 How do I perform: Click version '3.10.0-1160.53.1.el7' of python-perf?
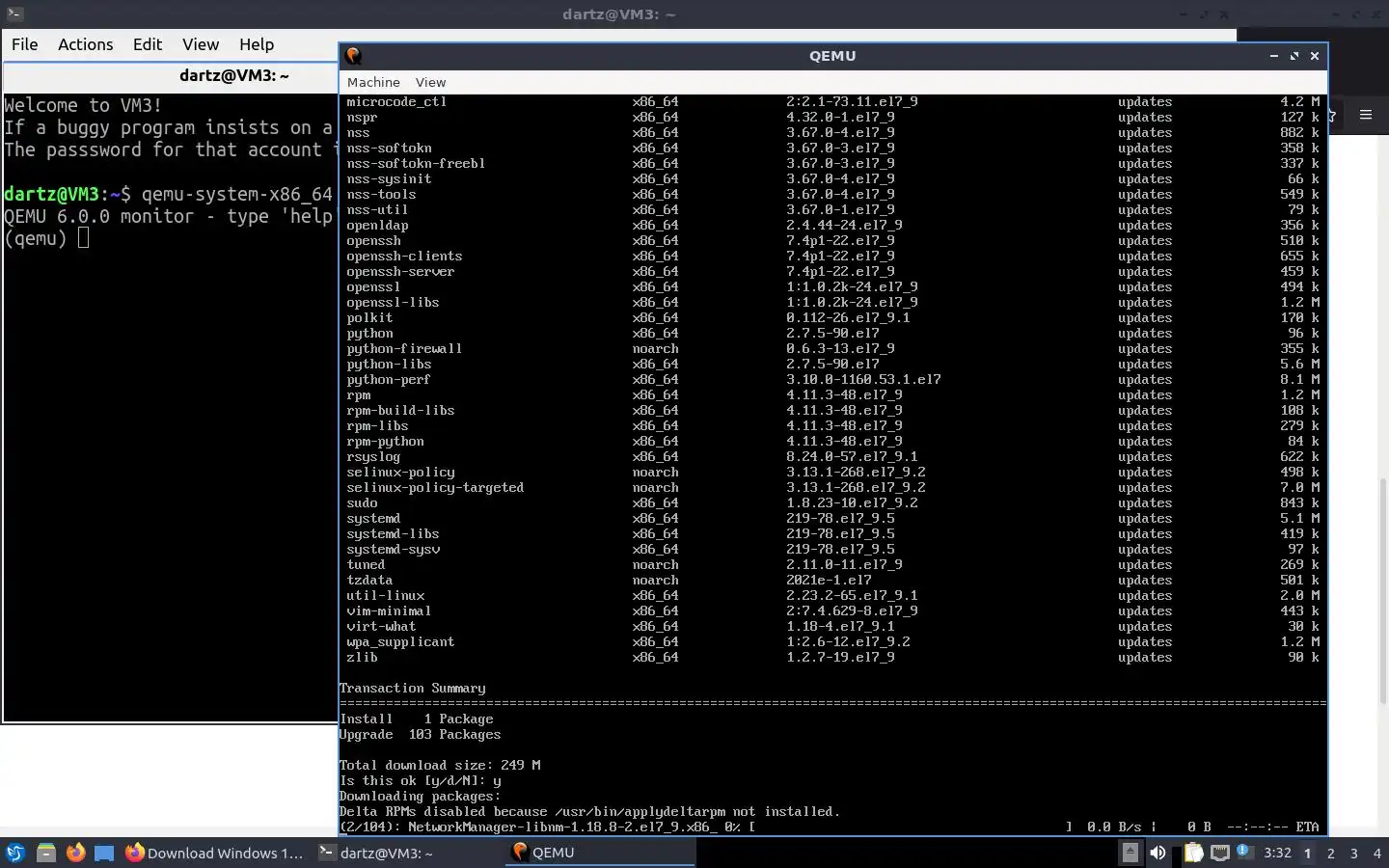[x=863, y=379]
